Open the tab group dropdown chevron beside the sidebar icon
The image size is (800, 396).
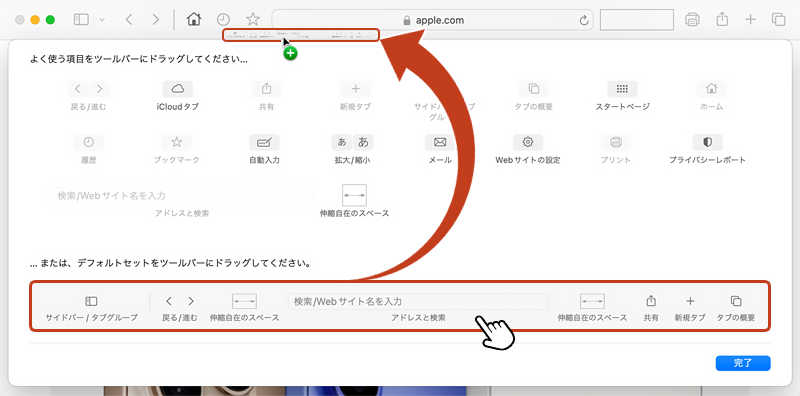[102, 20]
